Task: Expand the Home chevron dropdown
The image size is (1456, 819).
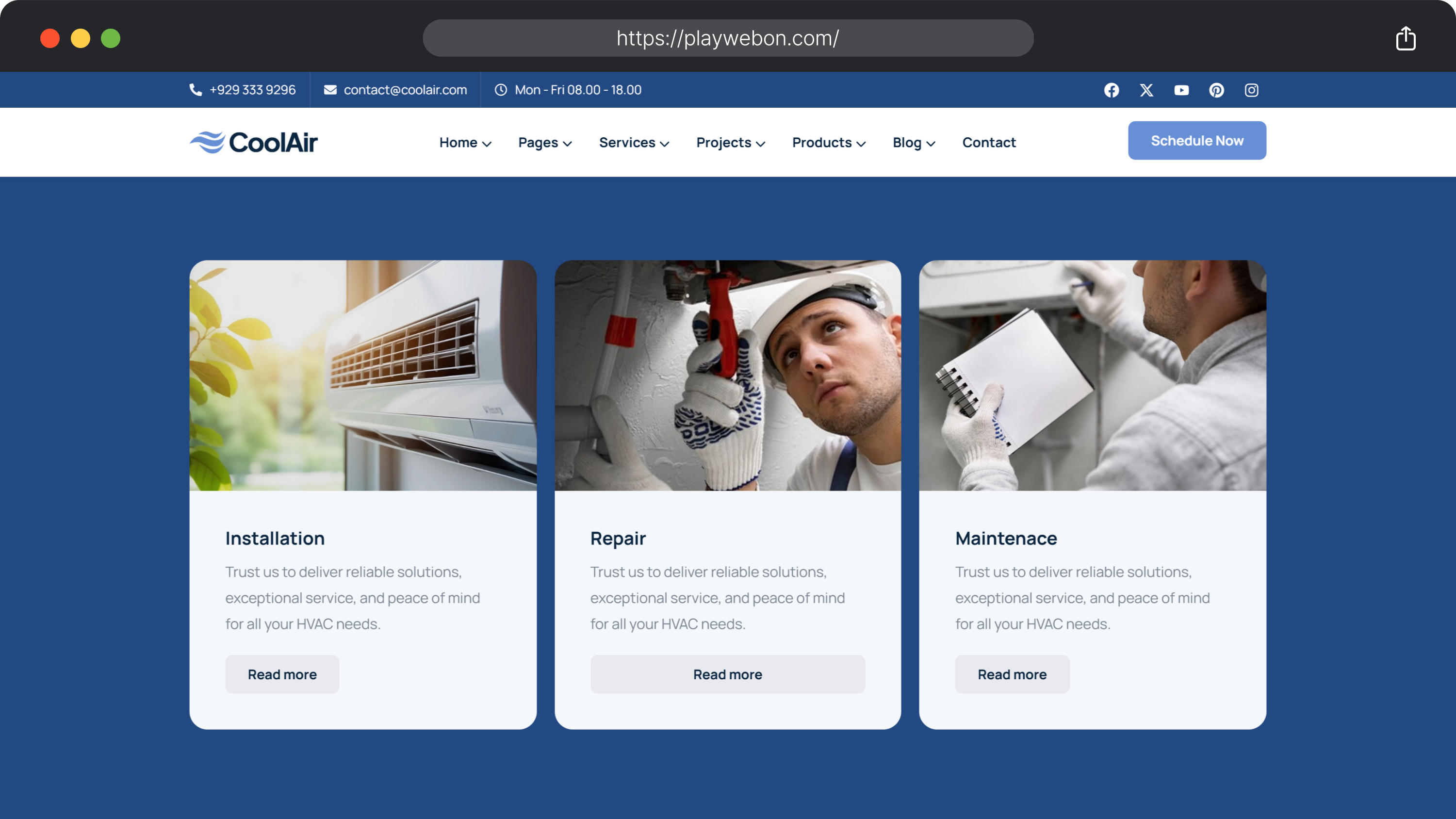Action: tap(487, 144)
